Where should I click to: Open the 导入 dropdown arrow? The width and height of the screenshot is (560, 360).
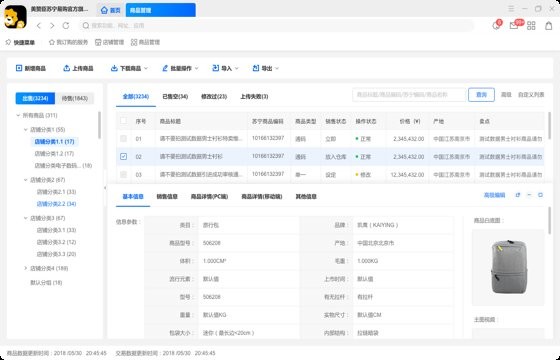coord(236,68)
